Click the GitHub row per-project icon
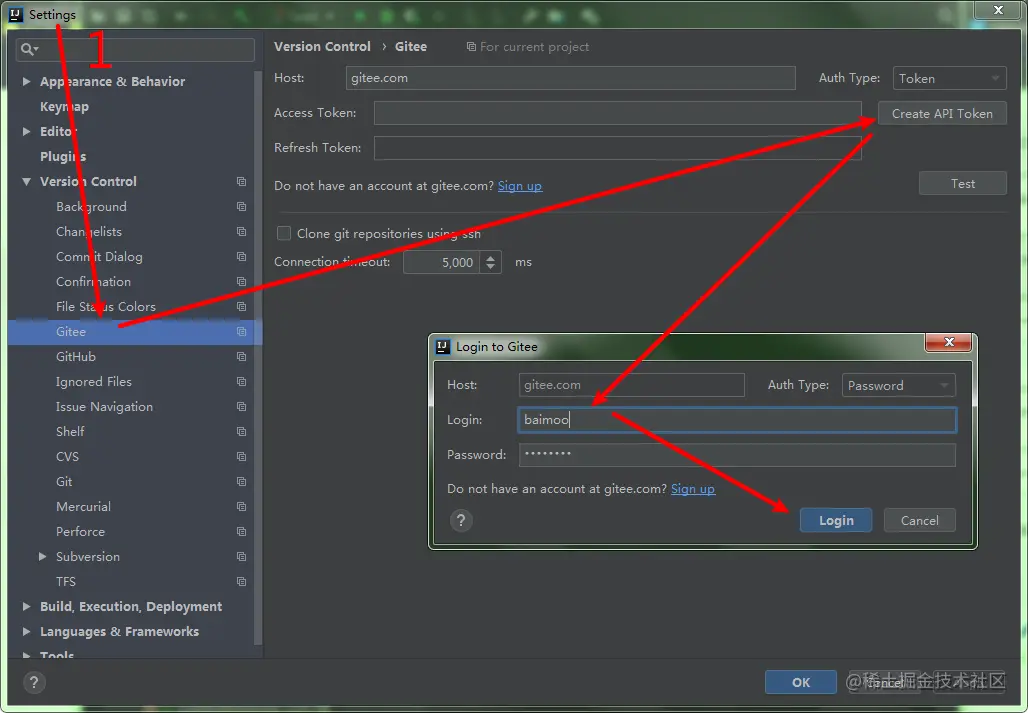The width and height of the screenshot is (1028, 713). coord(241,356)
